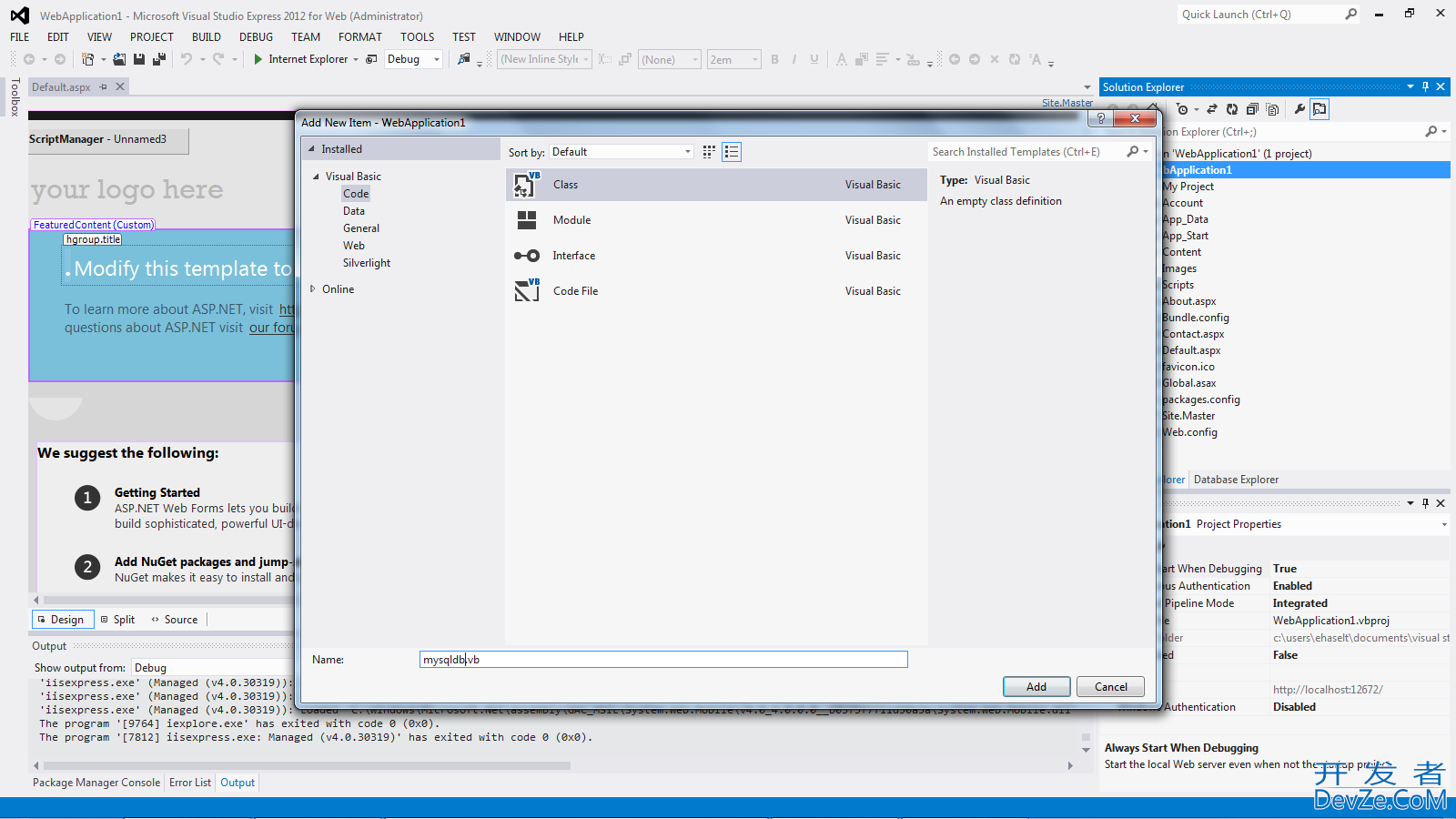Switch to the Split view tab
Screen dimensions: 1456x819
[117, 620]
